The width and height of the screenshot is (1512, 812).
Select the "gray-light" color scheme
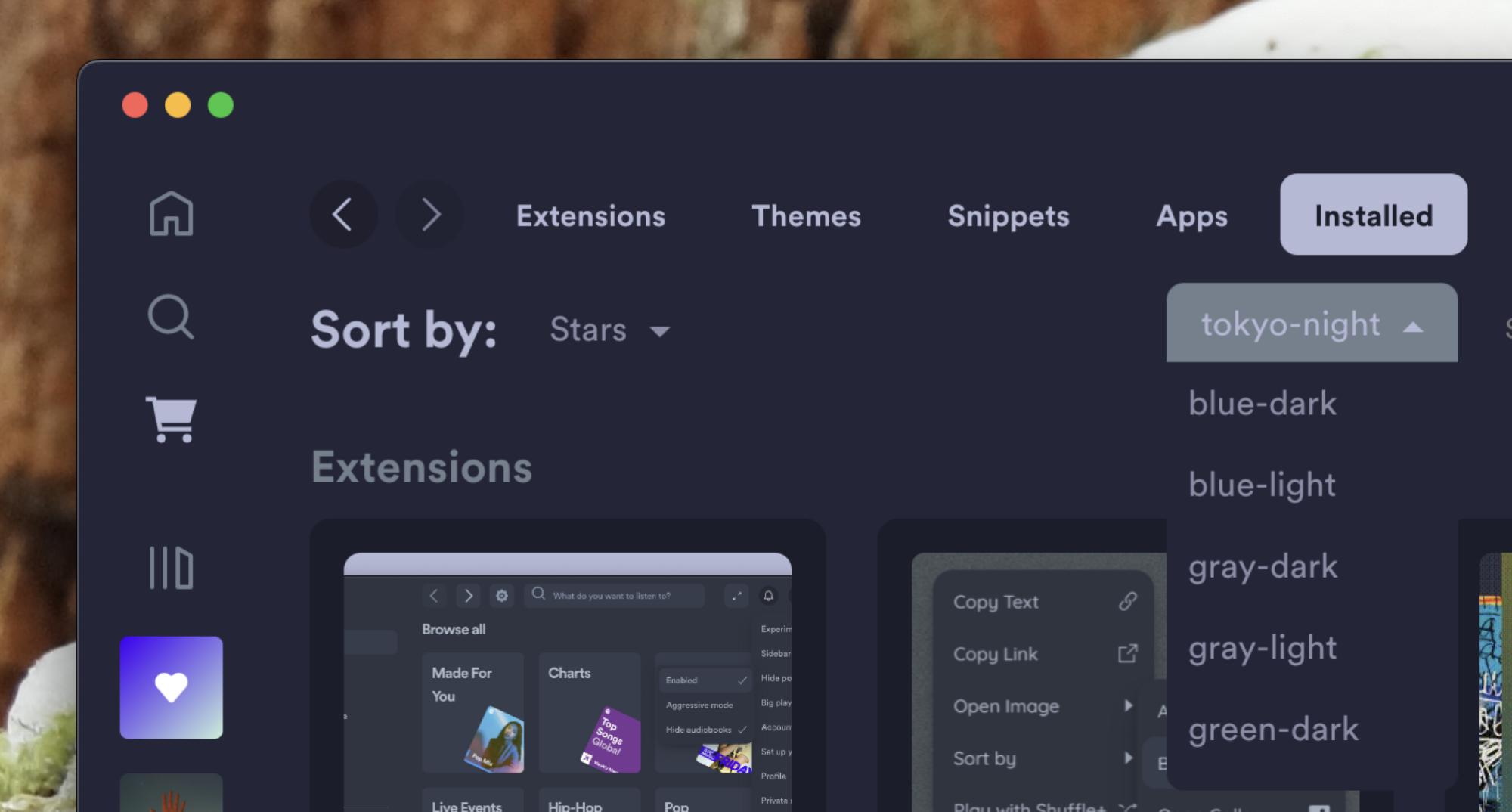point(1263,648)
